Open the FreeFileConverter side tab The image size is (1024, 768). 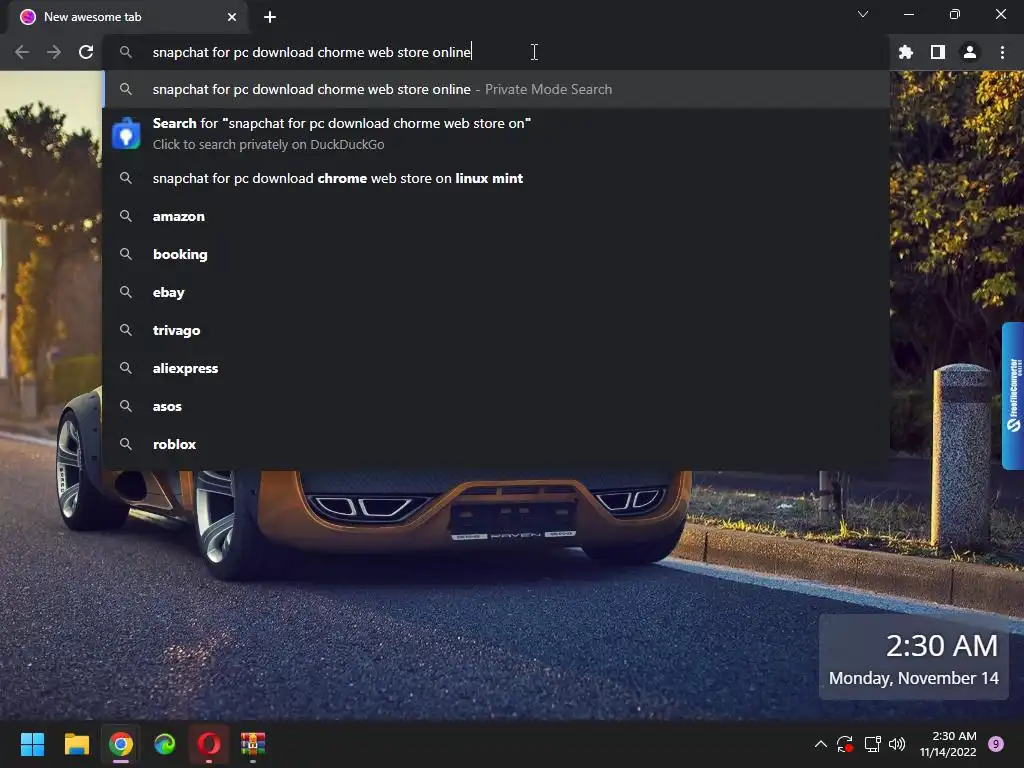pyautogui.click(x=1013, y=396)
